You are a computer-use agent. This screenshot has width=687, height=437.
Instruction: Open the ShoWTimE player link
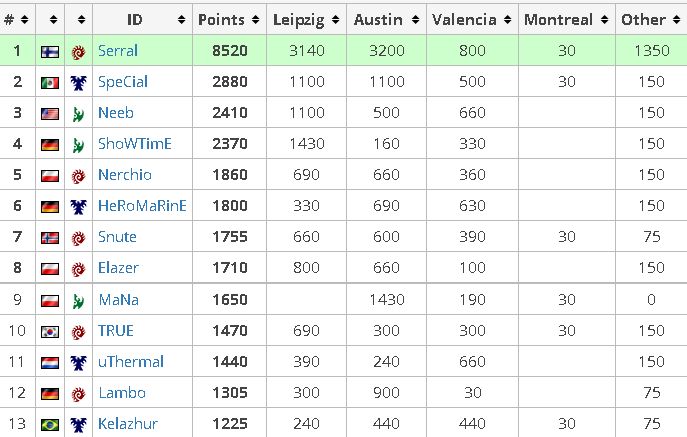tap(135, 144)
